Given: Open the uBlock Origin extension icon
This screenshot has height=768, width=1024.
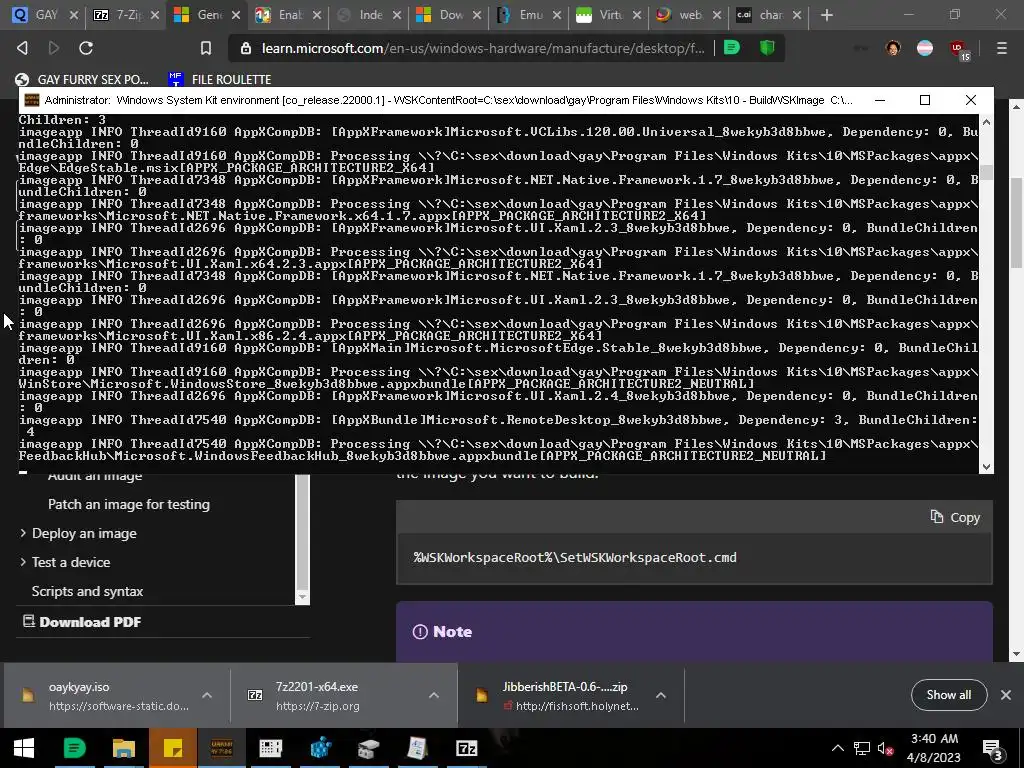Looking at the screenshot, I should (x=958, y=49).
